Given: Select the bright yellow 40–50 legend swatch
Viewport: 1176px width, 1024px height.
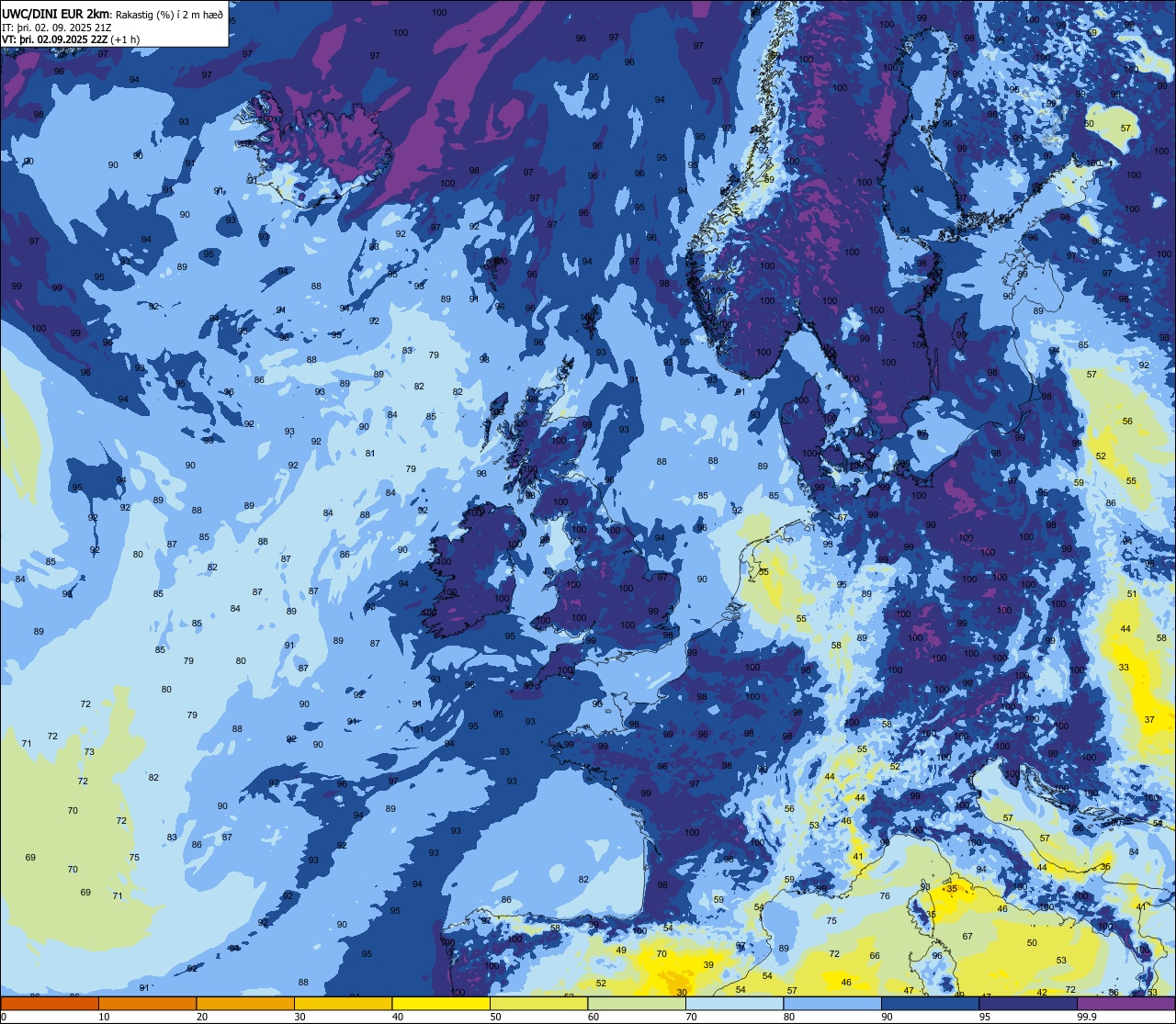Looking at the screenshot, I should [441, 1003].
